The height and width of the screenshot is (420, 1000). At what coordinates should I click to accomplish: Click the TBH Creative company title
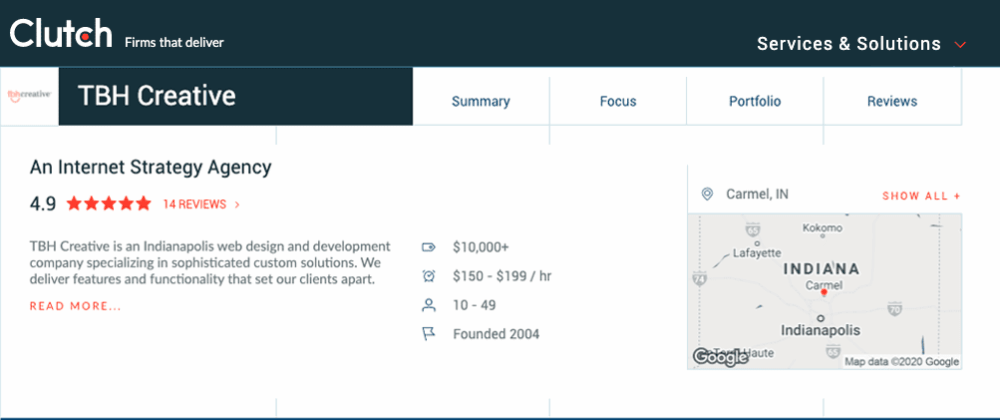(157, 96)
